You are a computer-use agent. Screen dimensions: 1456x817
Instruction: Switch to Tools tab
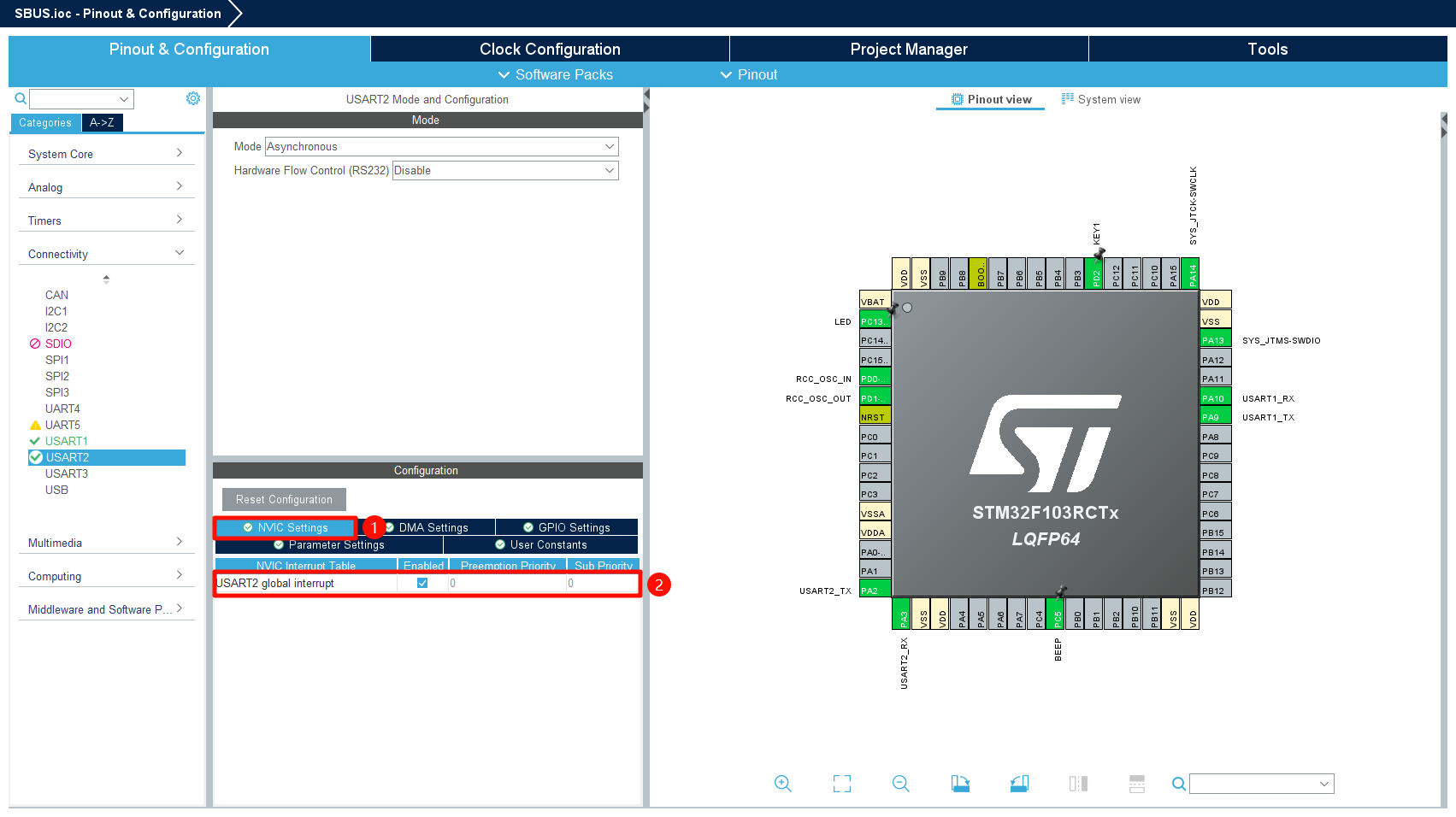(x=1268, y=49)
